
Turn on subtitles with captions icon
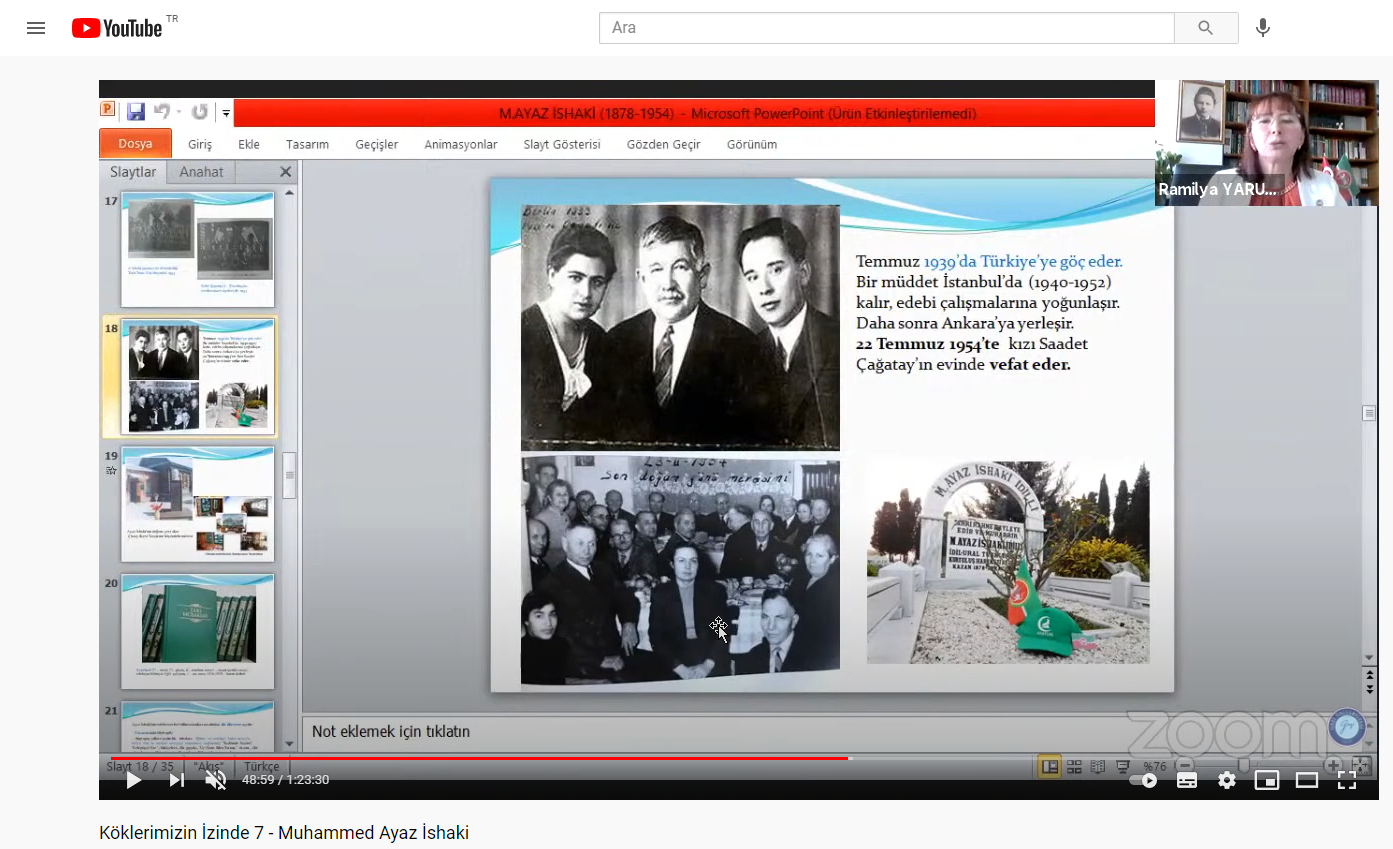click(x=1187, y=780)
